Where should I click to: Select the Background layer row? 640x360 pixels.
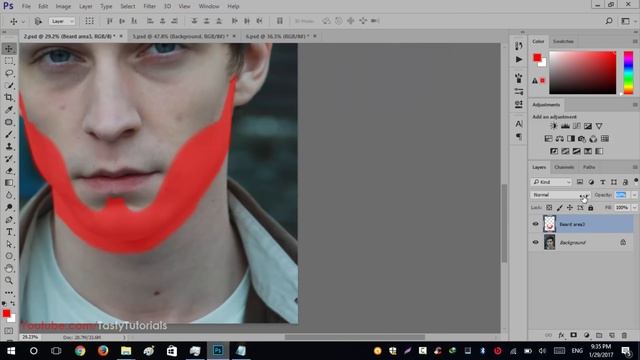click(x=582, y=242)
